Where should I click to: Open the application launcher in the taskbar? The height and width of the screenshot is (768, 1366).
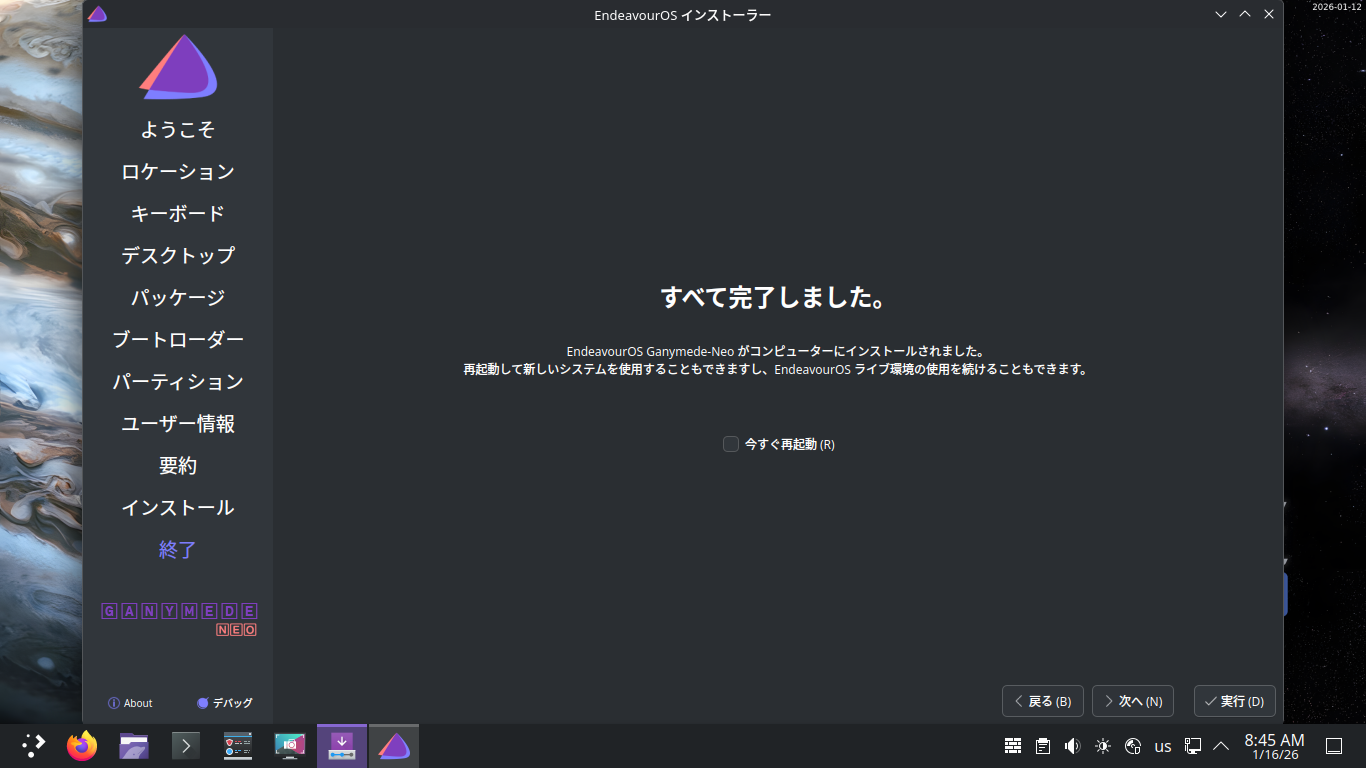tap(34, 745)
